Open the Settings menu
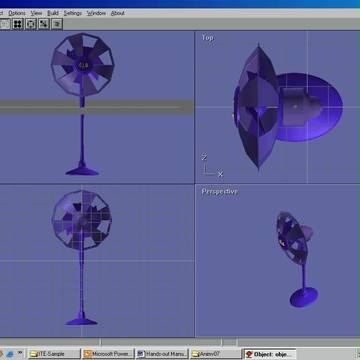 click(73, 13)
